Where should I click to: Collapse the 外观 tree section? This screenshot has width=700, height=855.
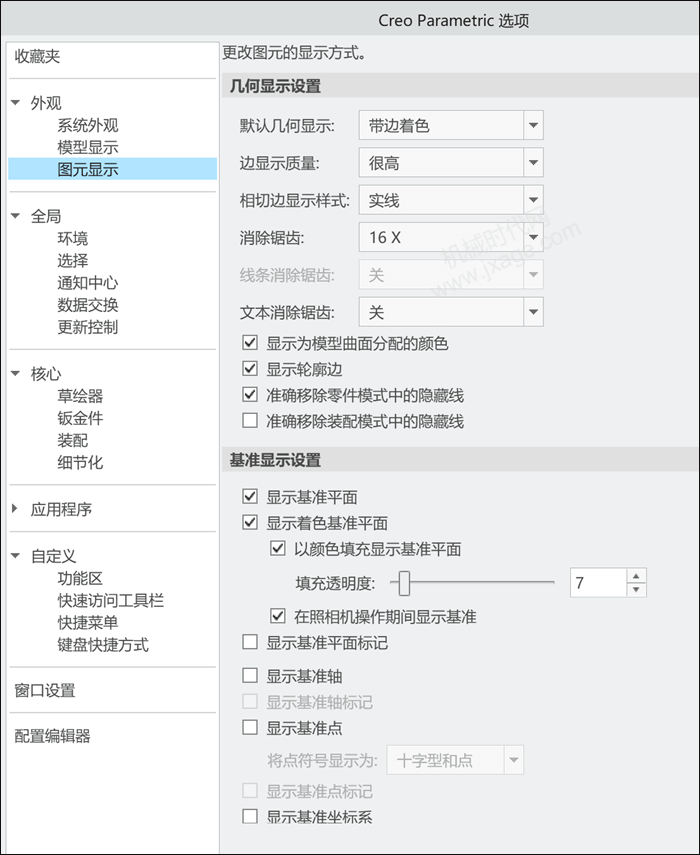15,103
